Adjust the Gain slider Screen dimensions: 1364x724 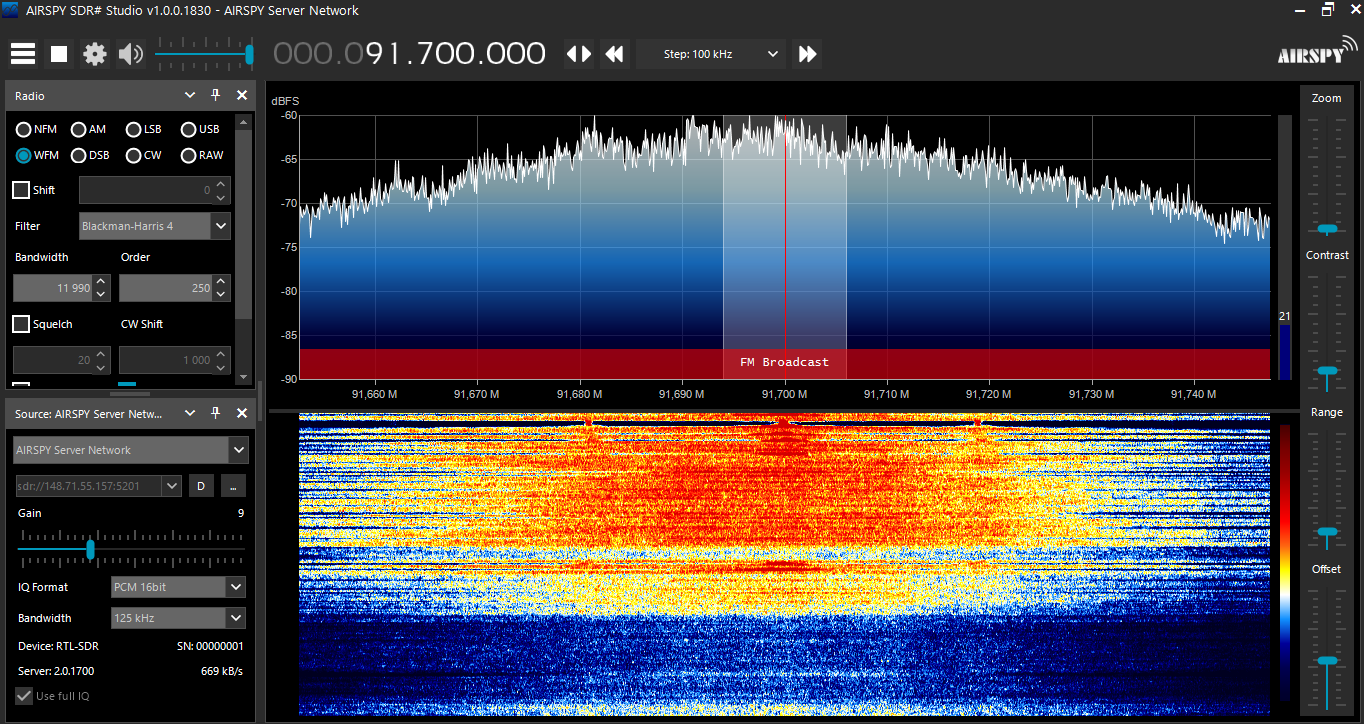[x=131, y=549]
